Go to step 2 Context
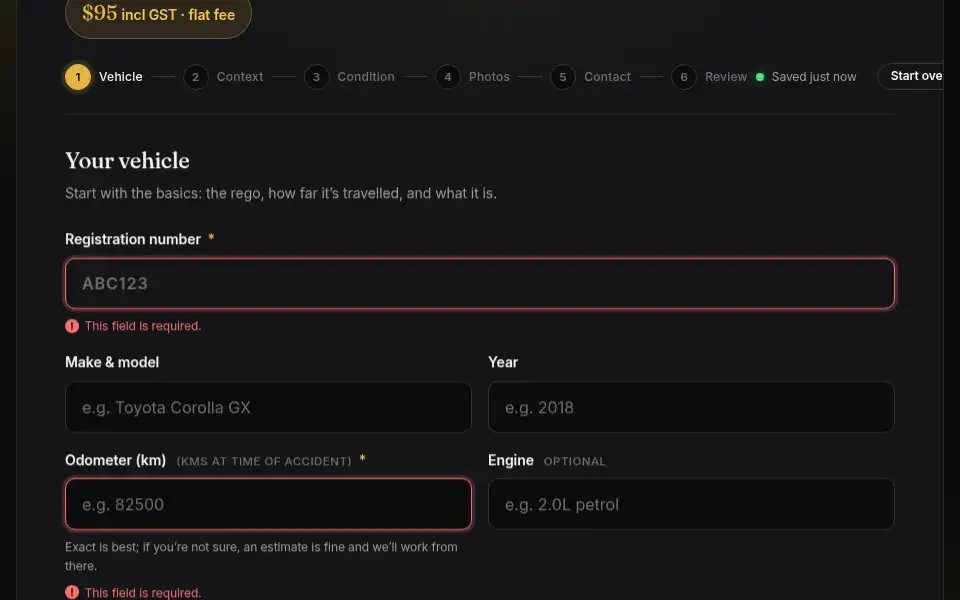Image resolution: width=960 pixels, height=600 pixels. pyautogui.click(x=223, y=77)
